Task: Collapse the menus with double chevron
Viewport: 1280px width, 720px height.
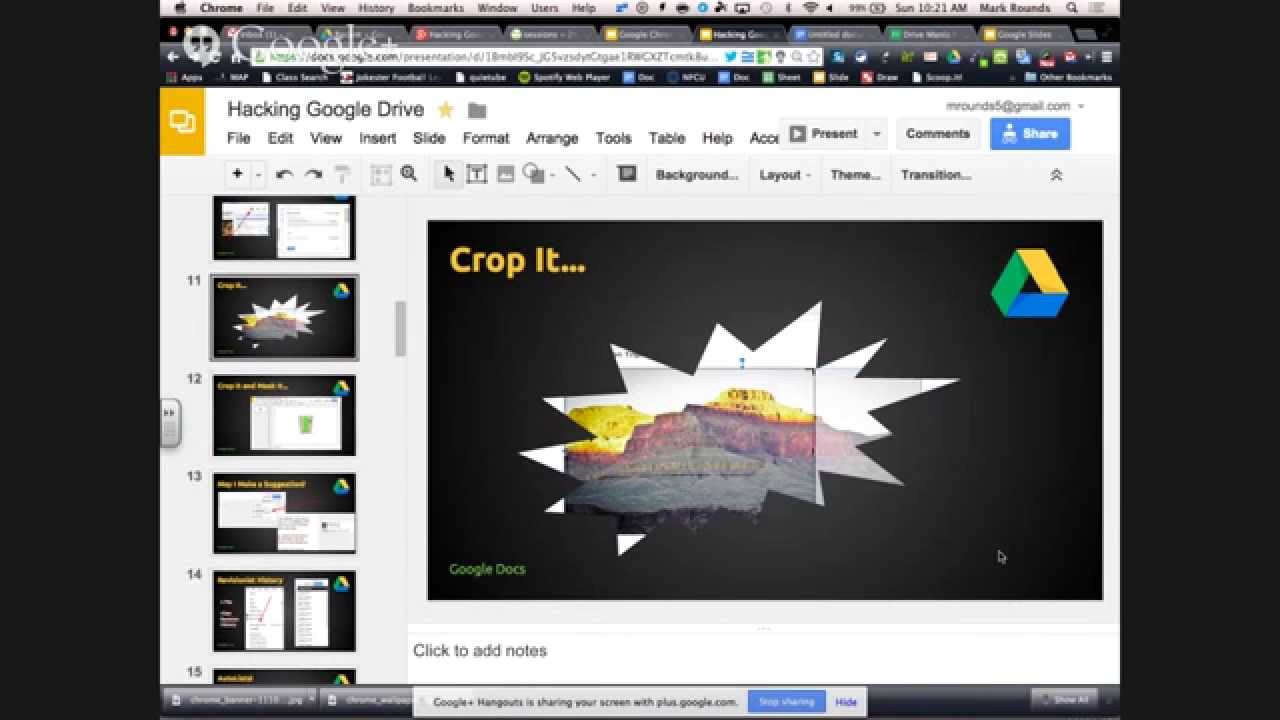Action: (x=1055, y=175)
